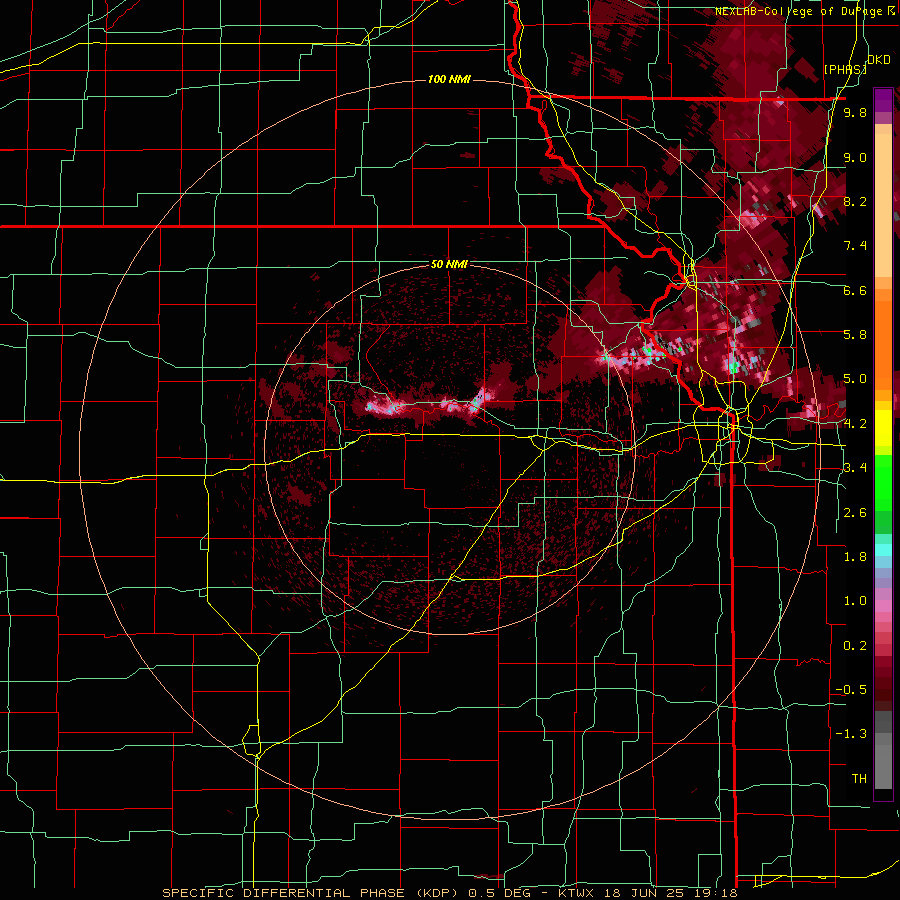
Task: Click the "[PHAS]" label above the color scale
Action: coord(845,69)
